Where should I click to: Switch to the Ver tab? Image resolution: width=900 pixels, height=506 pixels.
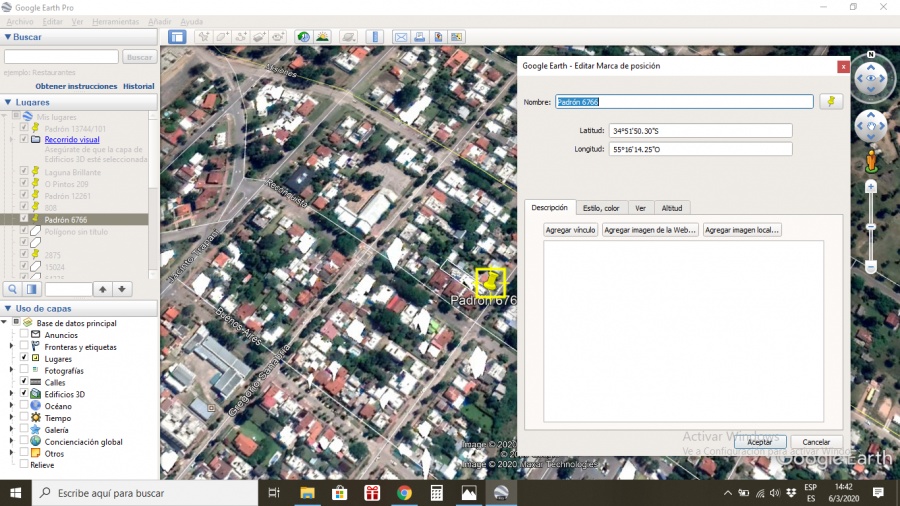pos(641,208)
